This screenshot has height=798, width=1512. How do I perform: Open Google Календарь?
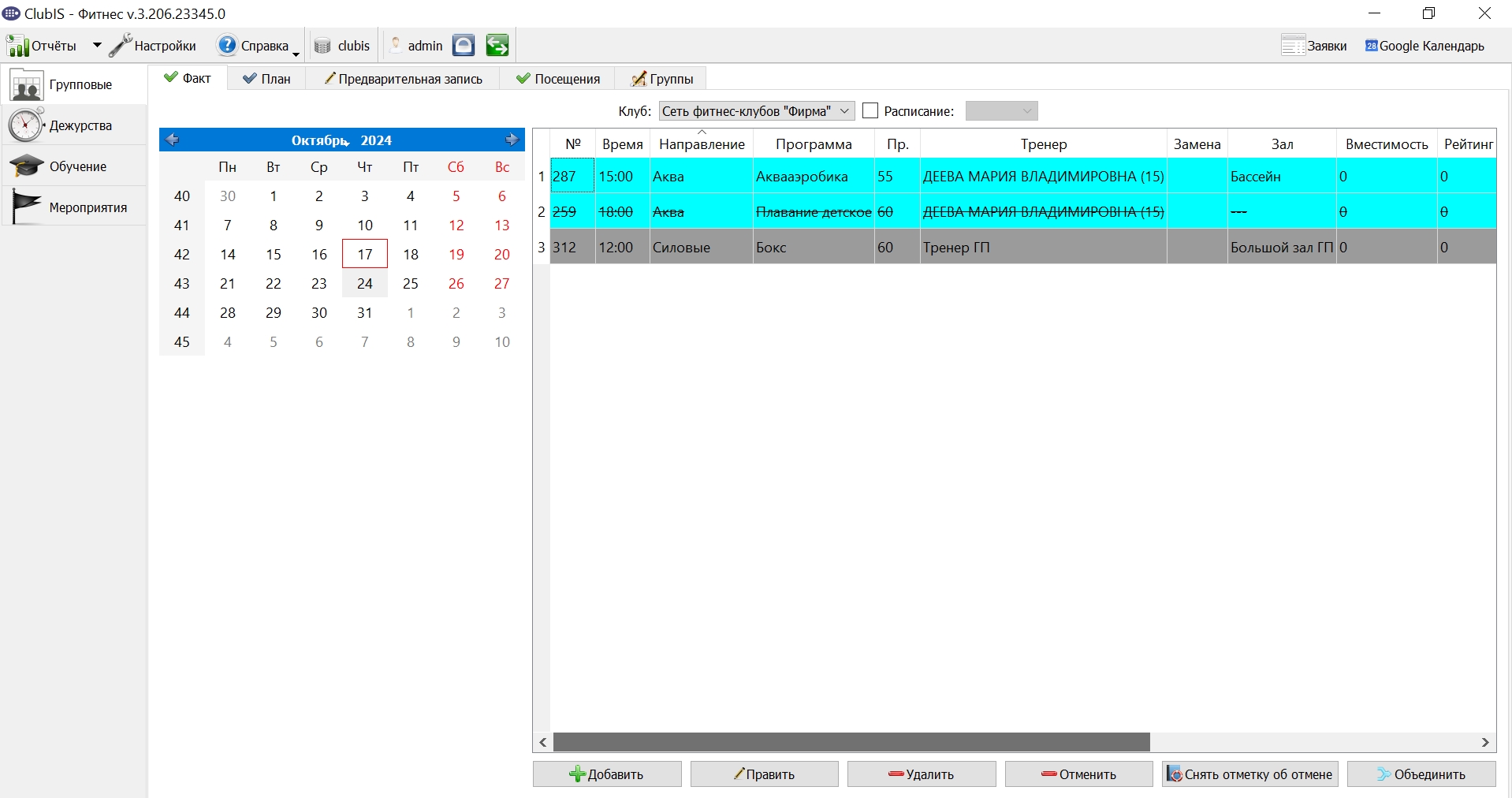(1425, 46)
